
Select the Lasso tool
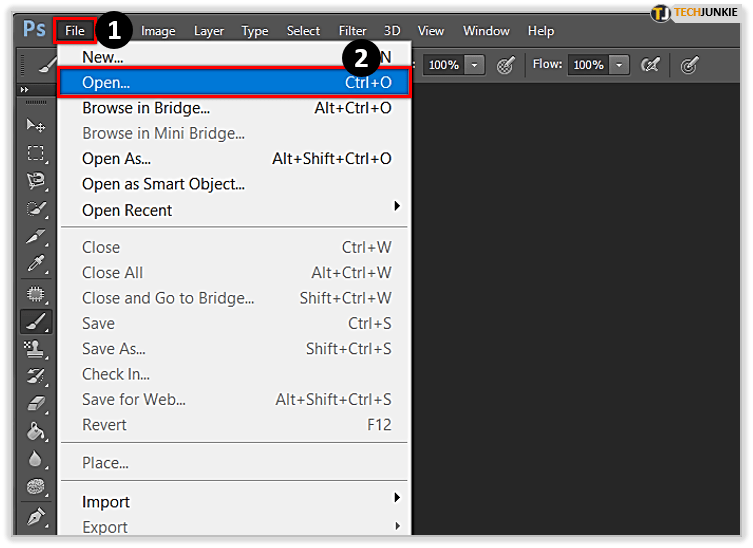(x=36, y=181)
